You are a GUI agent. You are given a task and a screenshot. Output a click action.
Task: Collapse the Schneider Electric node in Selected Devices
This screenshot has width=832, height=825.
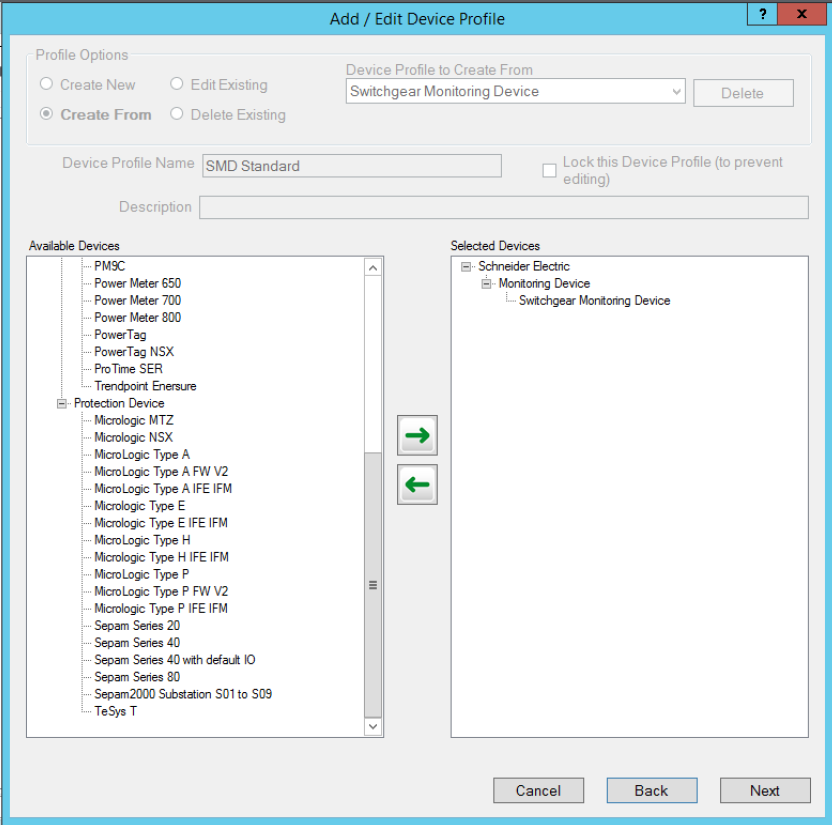466,266
